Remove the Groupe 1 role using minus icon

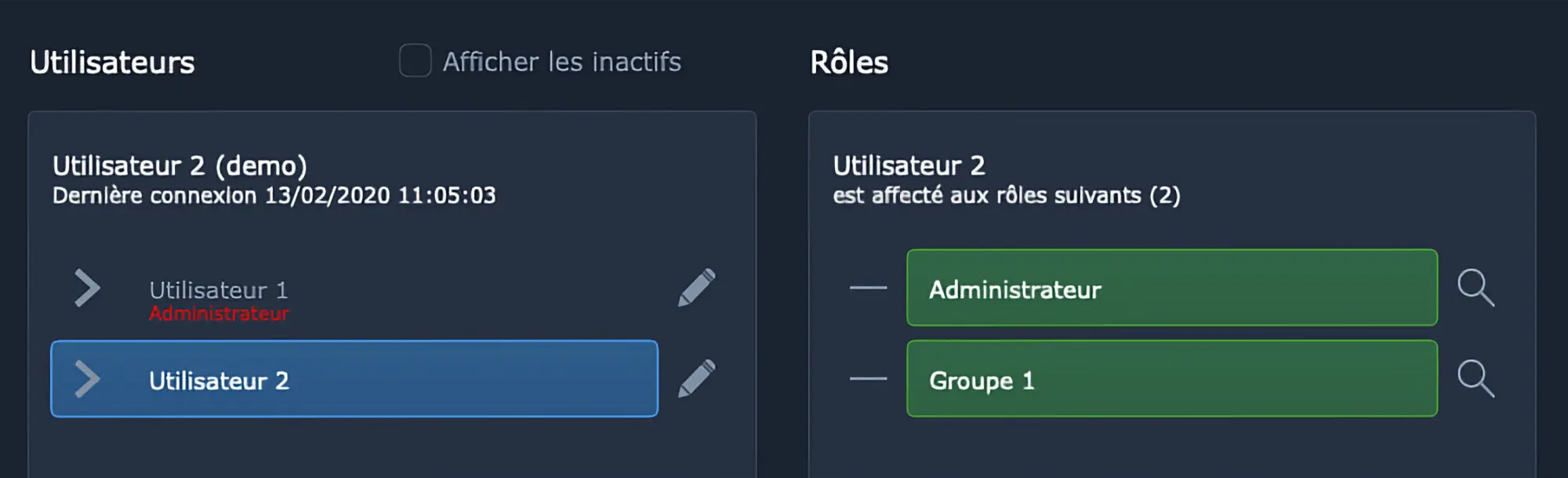(868, 378)
